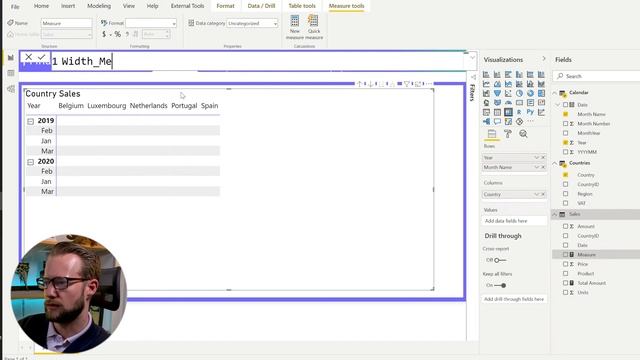Check the Month Number field checkbox
The image size is (640, 360).
pyautogui.click(x=565, y=123)
